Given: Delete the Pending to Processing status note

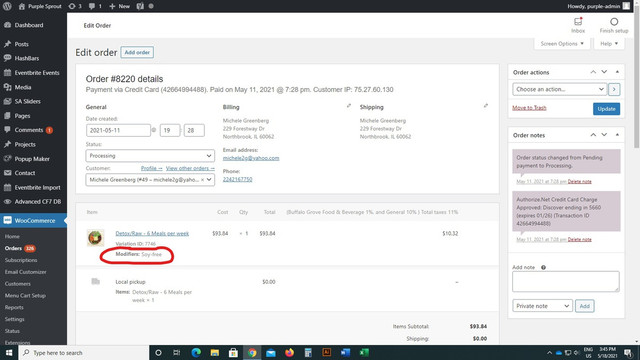Looking at the screenshot, I should [580, 181].
